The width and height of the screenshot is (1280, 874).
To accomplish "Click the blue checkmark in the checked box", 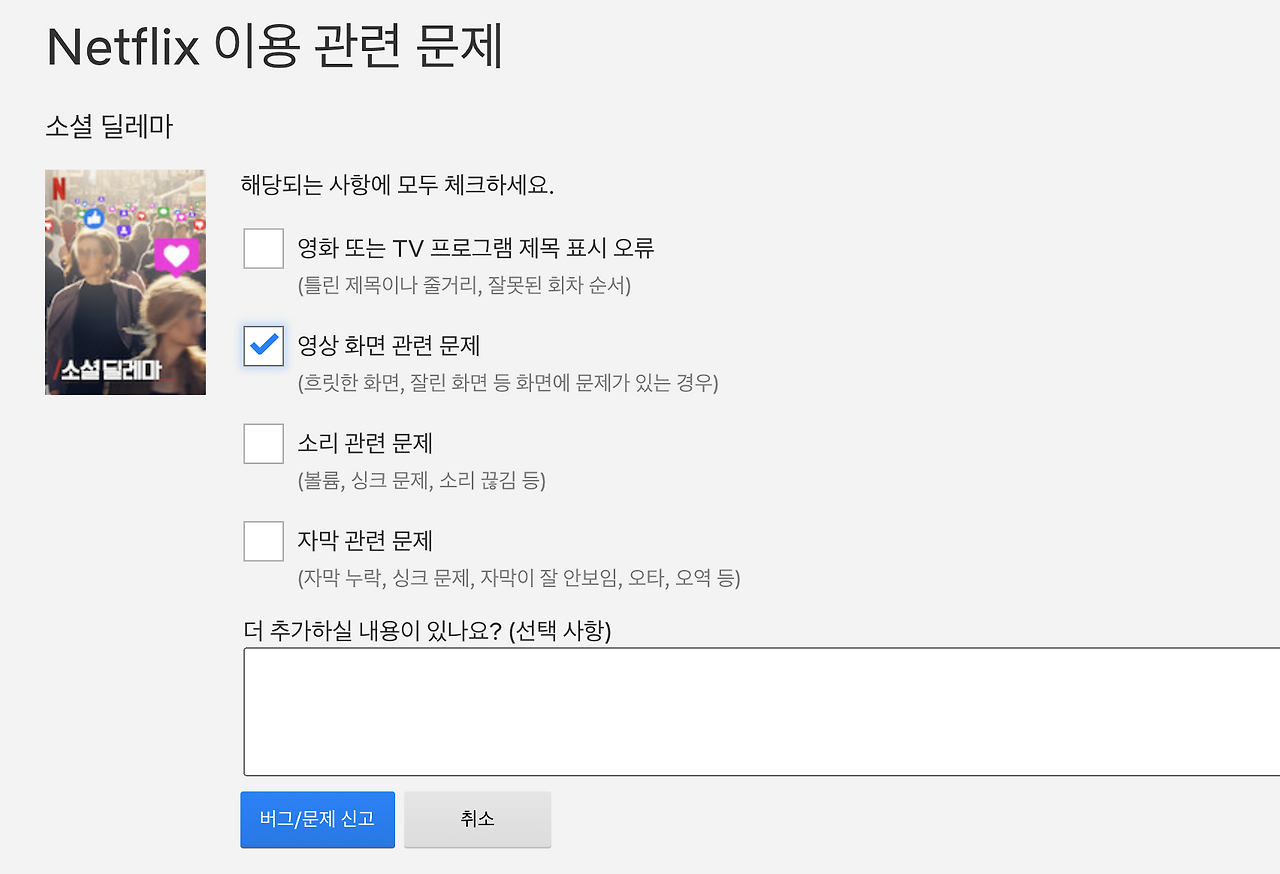I will coord(264,345).
